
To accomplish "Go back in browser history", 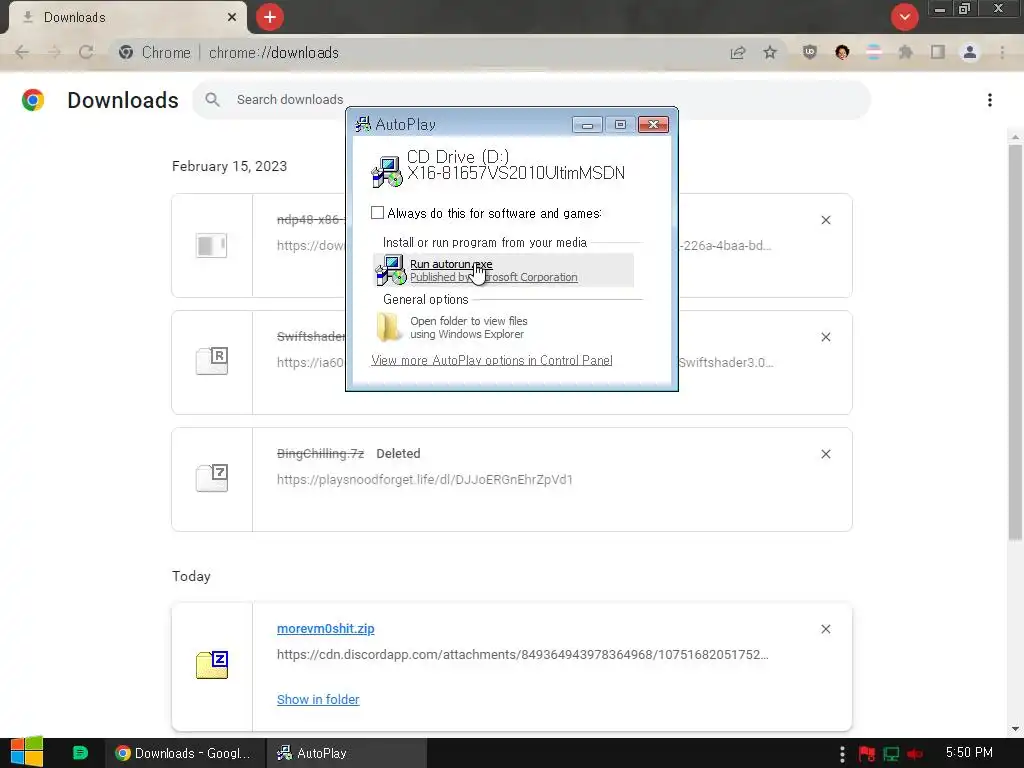I will click(22, 52).
